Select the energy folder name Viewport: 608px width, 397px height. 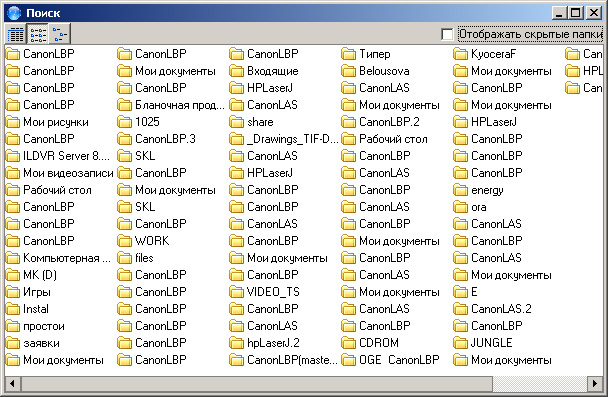tap(487, 190)
